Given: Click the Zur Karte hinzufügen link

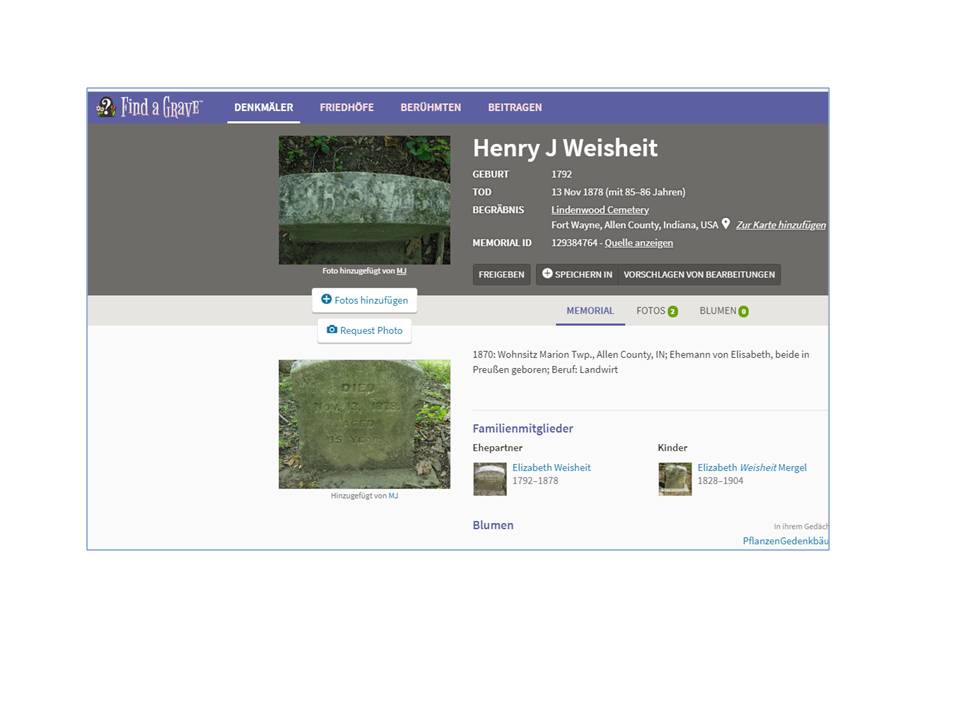Looking at the screenshot, I should [781, 225].
